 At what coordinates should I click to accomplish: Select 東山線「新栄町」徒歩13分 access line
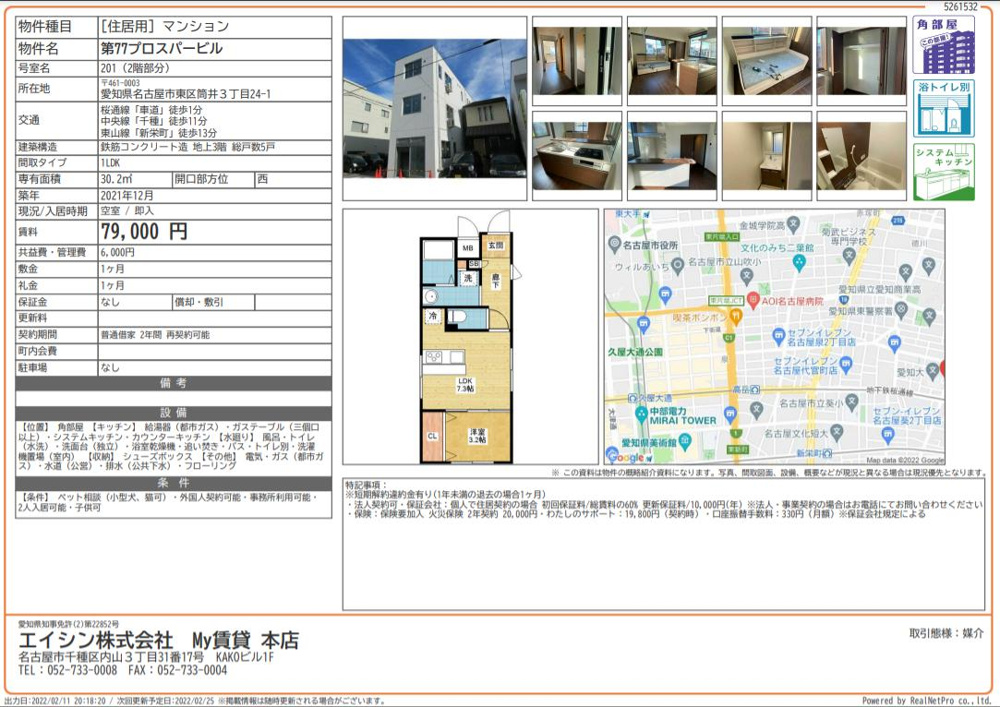point(159,133)
